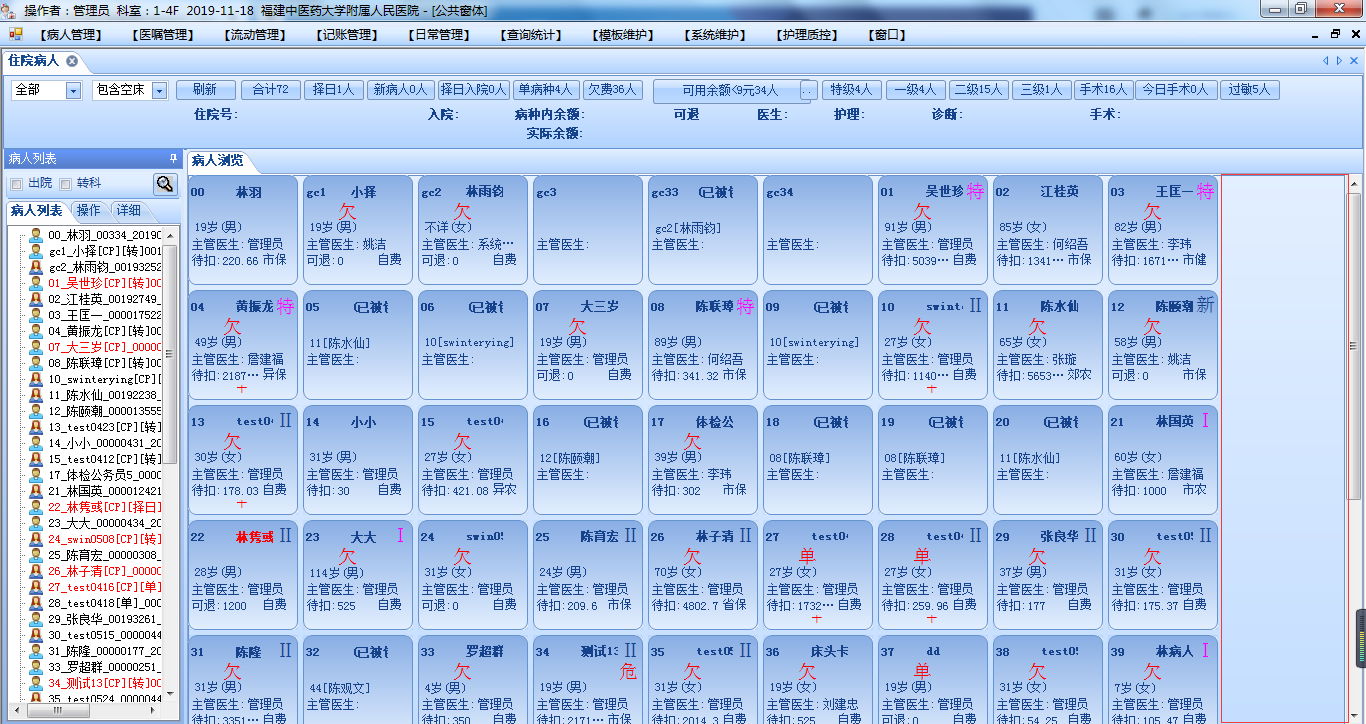Click the avatar icon beside 08_陈联璋 in the list
The height and width of the screenshot is (724, 1366).
coord(36,363)
